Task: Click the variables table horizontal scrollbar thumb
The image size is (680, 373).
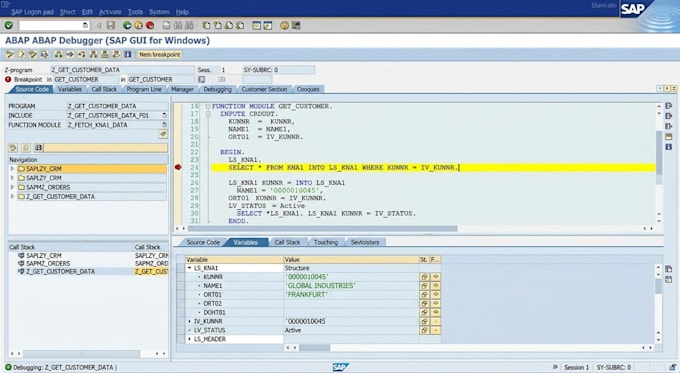Action: [315, 348]
